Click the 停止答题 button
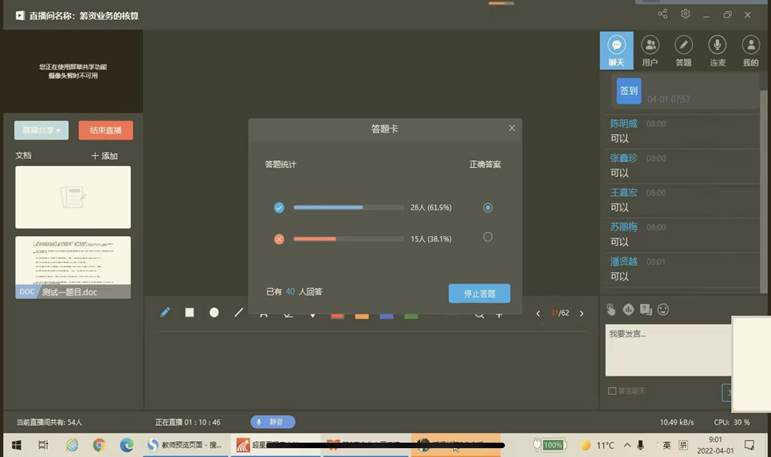This screenshot has width=771, height=457. (x=479, y=293)
